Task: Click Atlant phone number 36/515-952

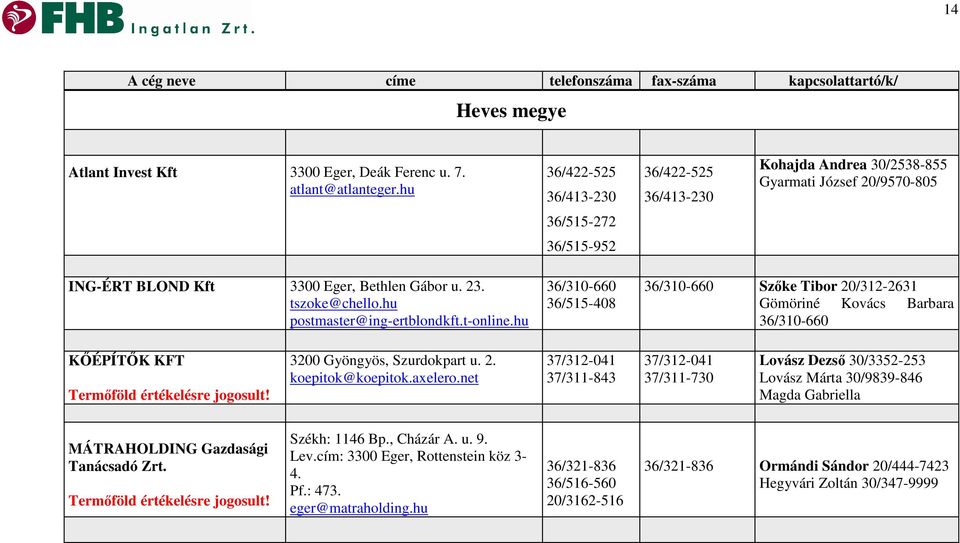Action: point(581,246)
